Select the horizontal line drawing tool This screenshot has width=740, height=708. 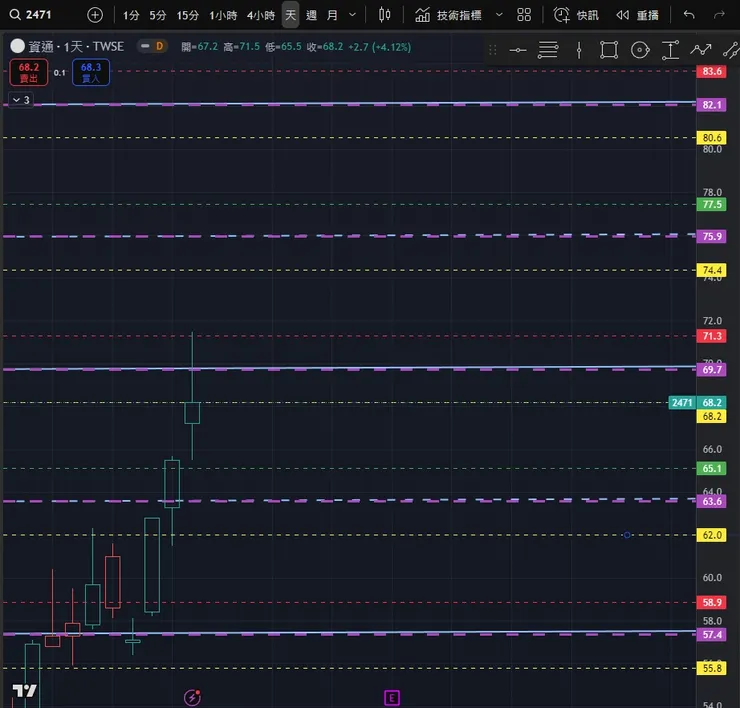518,50
